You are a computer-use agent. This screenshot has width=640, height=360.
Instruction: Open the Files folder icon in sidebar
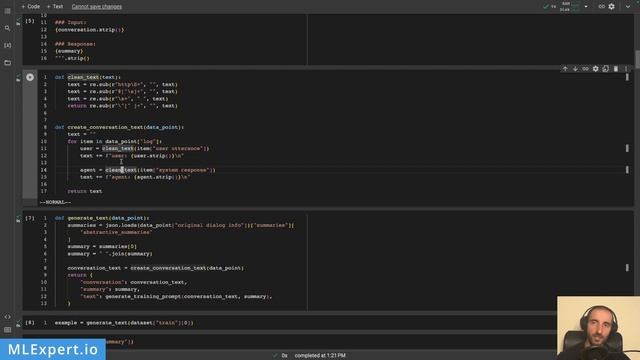click(7, 62)
